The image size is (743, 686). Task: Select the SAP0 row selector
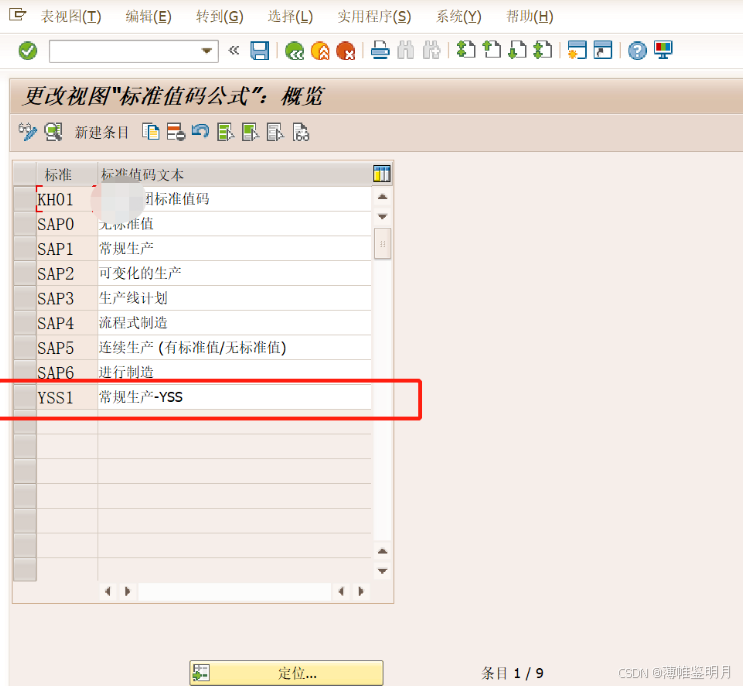point(25,224)
